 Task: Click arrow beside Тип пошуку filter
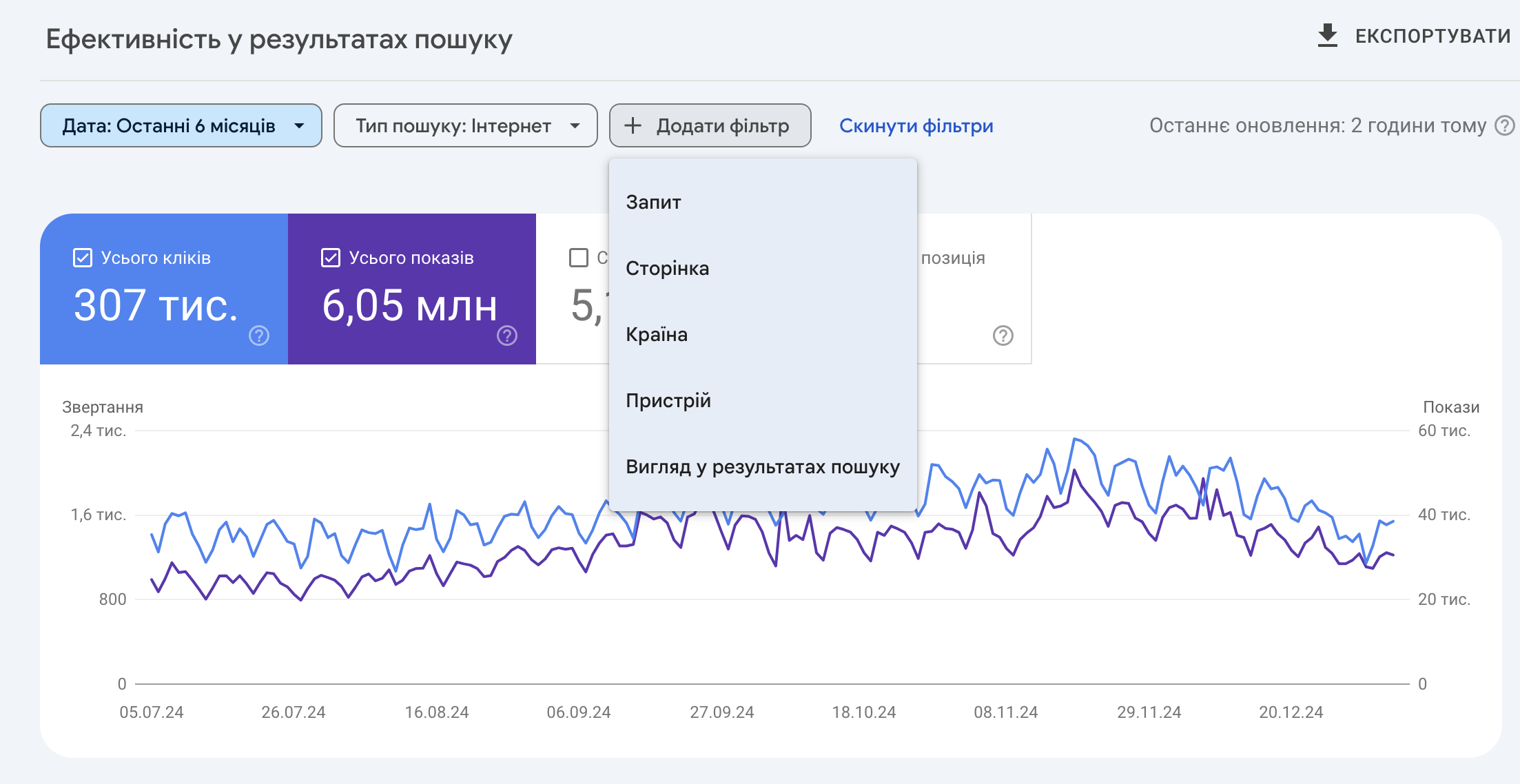tap(575, 125)
